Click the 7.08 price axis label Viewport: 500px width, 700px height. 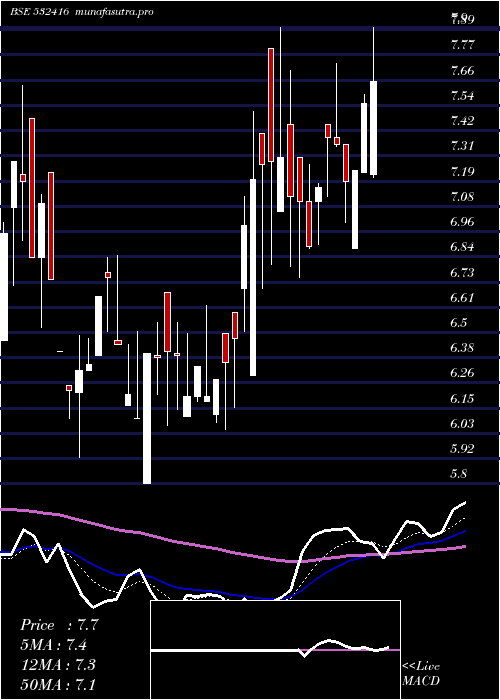462,196
